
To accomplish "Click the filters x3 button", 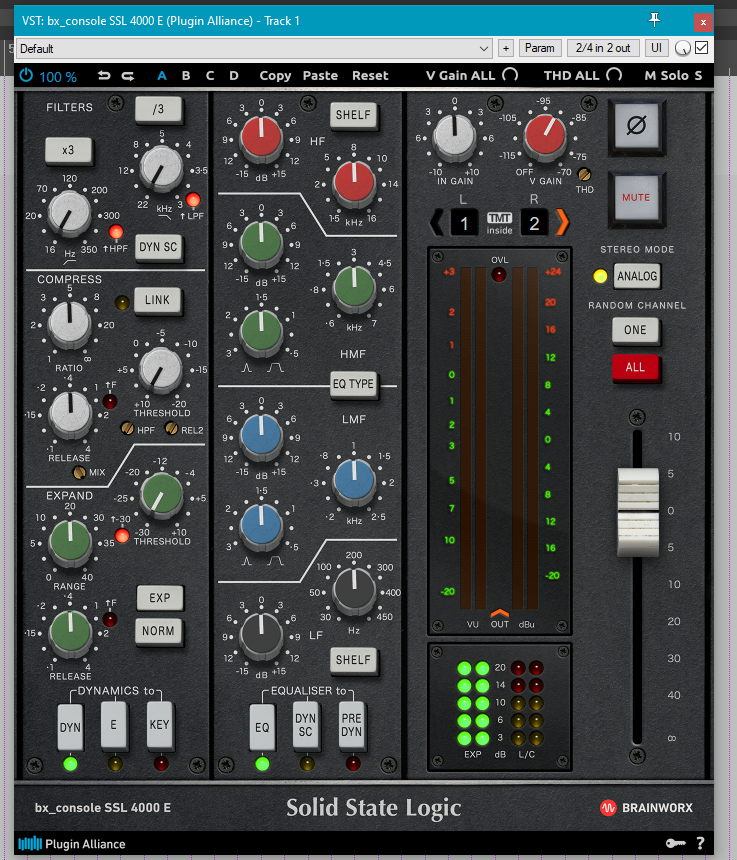I will tap(68, 150).
